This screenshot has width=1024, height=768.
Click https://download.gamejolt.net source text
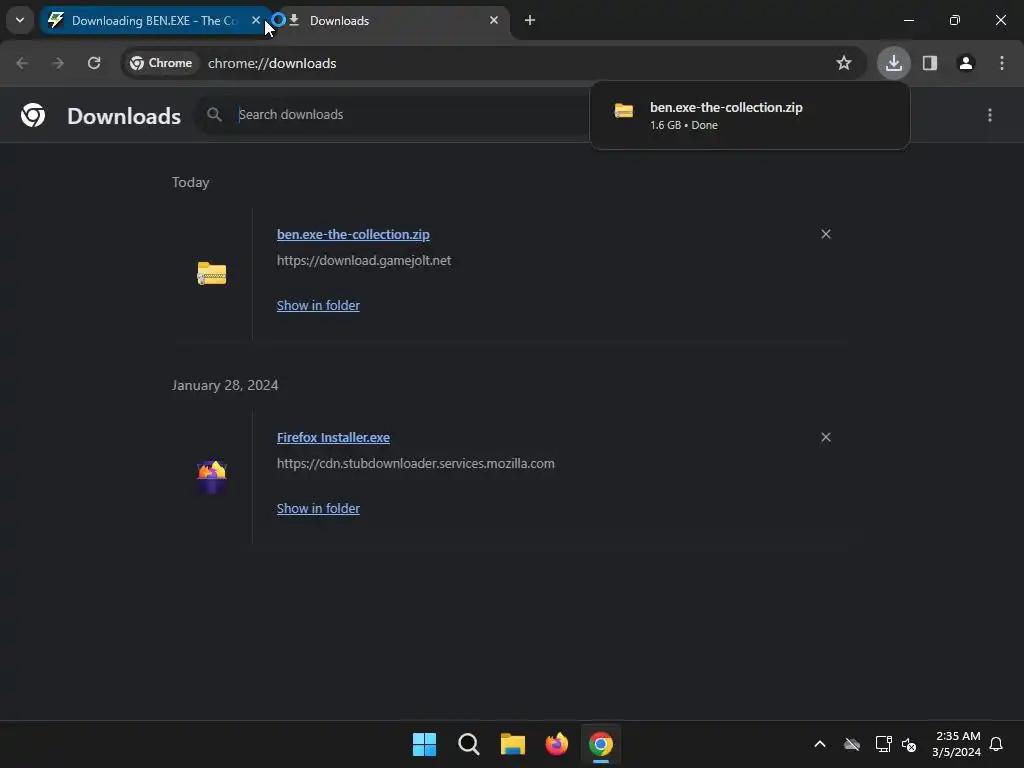[364, 261]
